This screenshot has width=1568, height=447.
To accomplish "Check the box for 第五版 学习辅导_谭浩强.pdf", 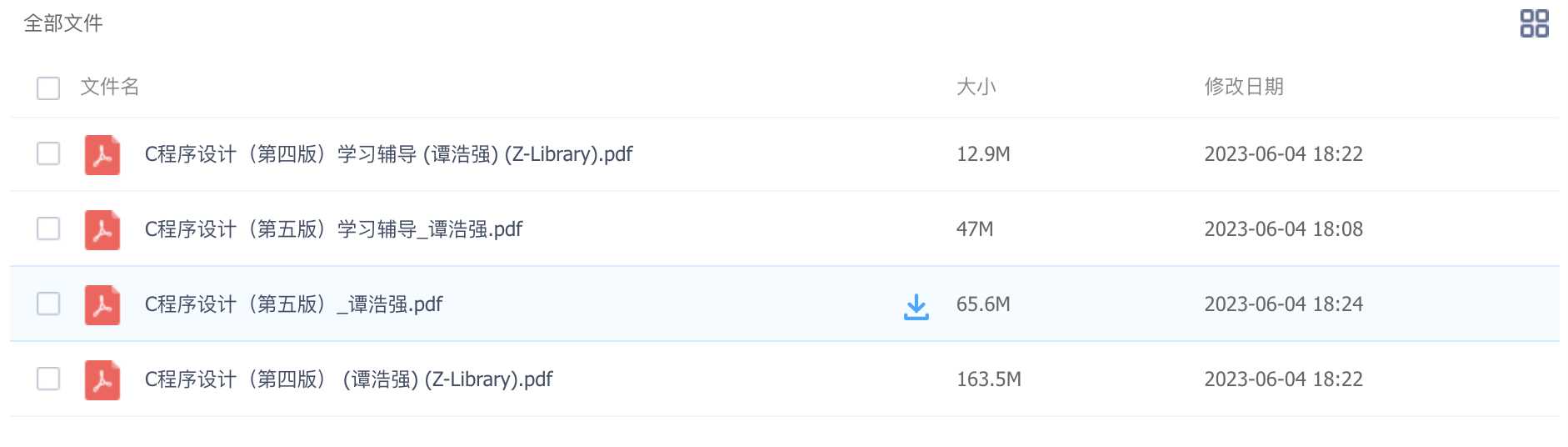I will pos(48,229).
